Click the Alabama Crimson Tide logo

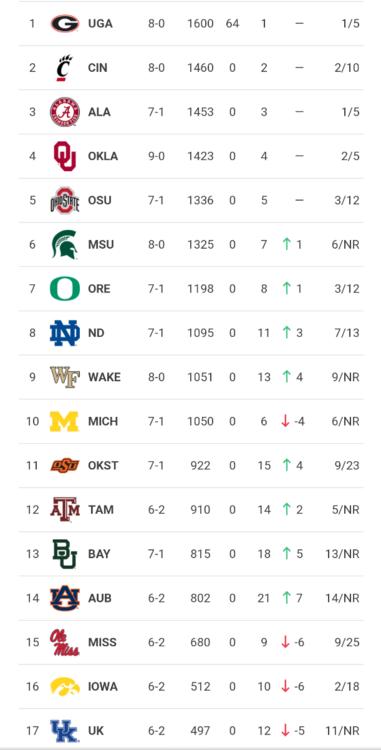click(65, 112)
